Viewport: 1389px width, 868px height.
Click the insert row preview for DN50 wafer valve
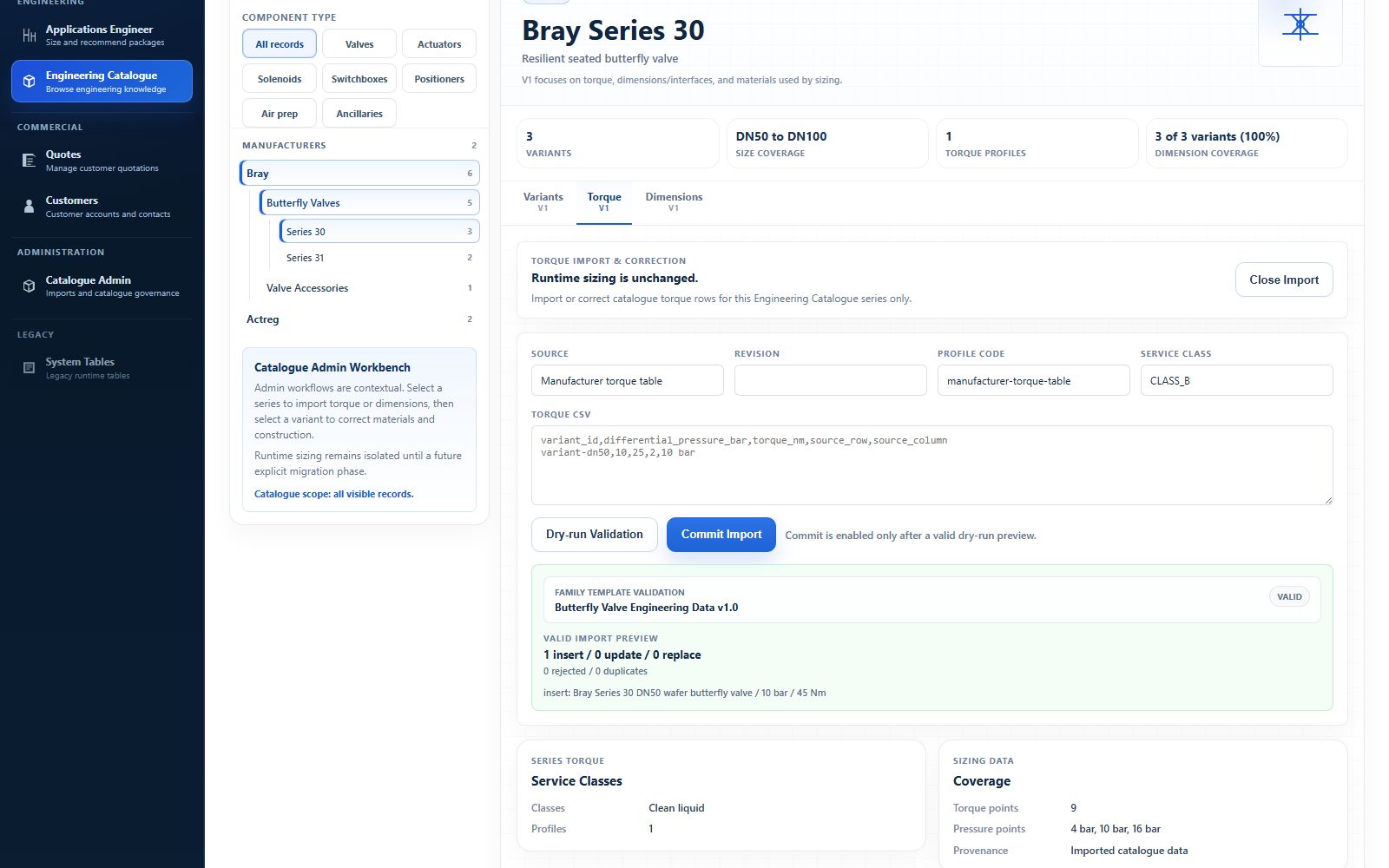pos(685,693)
